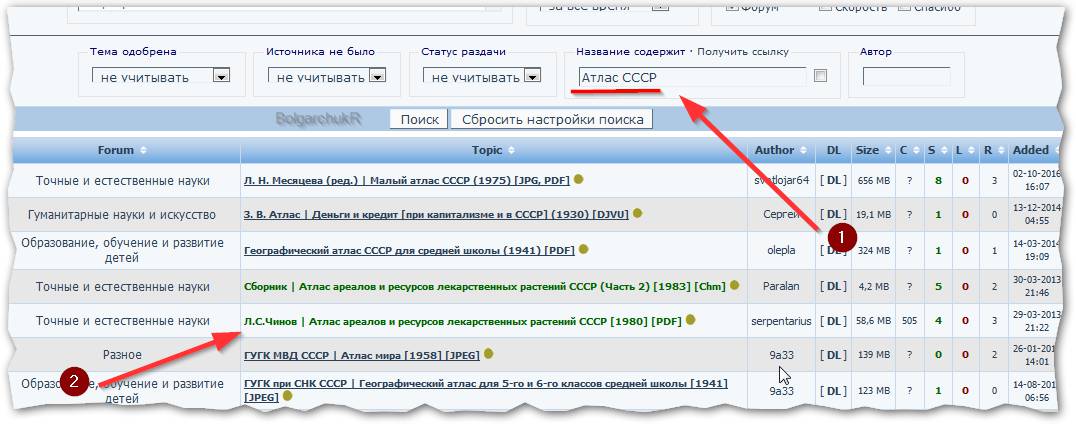The width and height of the screenshot is (1076, 424).
Task: Open author olepla profile
Action: [x=781, y=250]
